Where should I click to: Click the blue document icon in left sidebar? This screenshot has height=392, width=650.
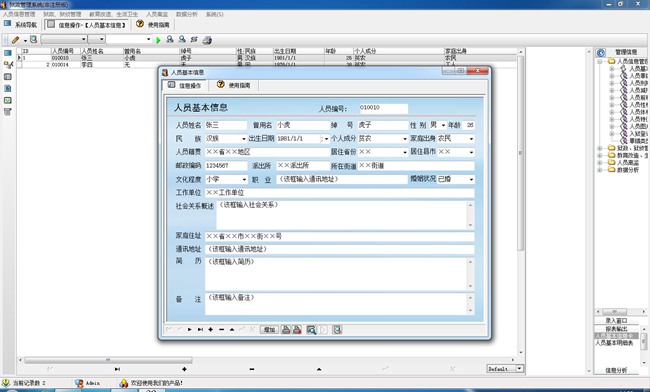[7, 88]
